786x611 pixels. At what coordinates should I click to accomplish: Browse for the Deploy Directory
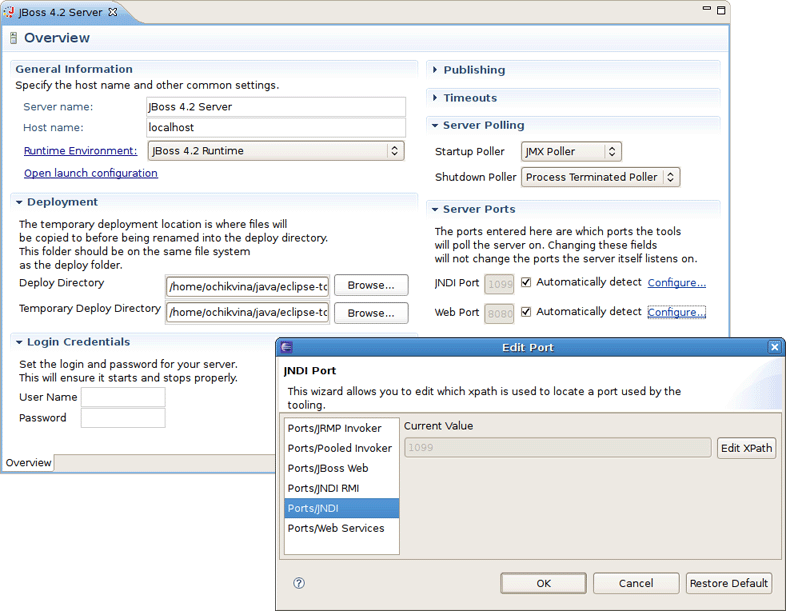coord(371,285)
